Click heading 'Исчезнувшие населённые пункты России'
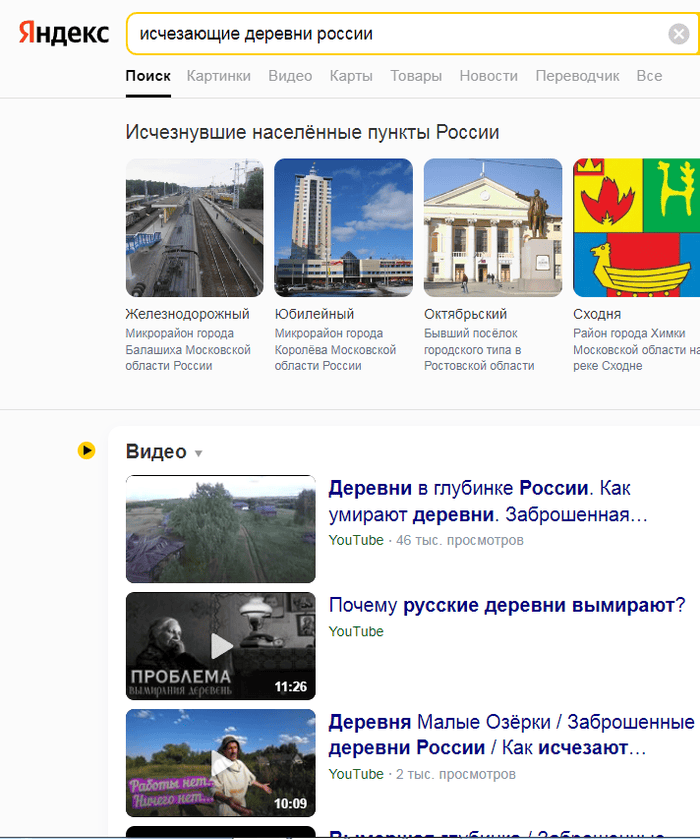The height and width of the screenshot is (839, 700). 312,132
